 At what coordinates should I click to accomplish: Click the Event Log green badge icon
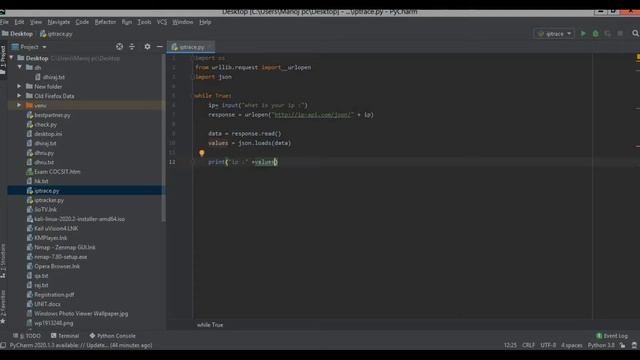[599, 336]
